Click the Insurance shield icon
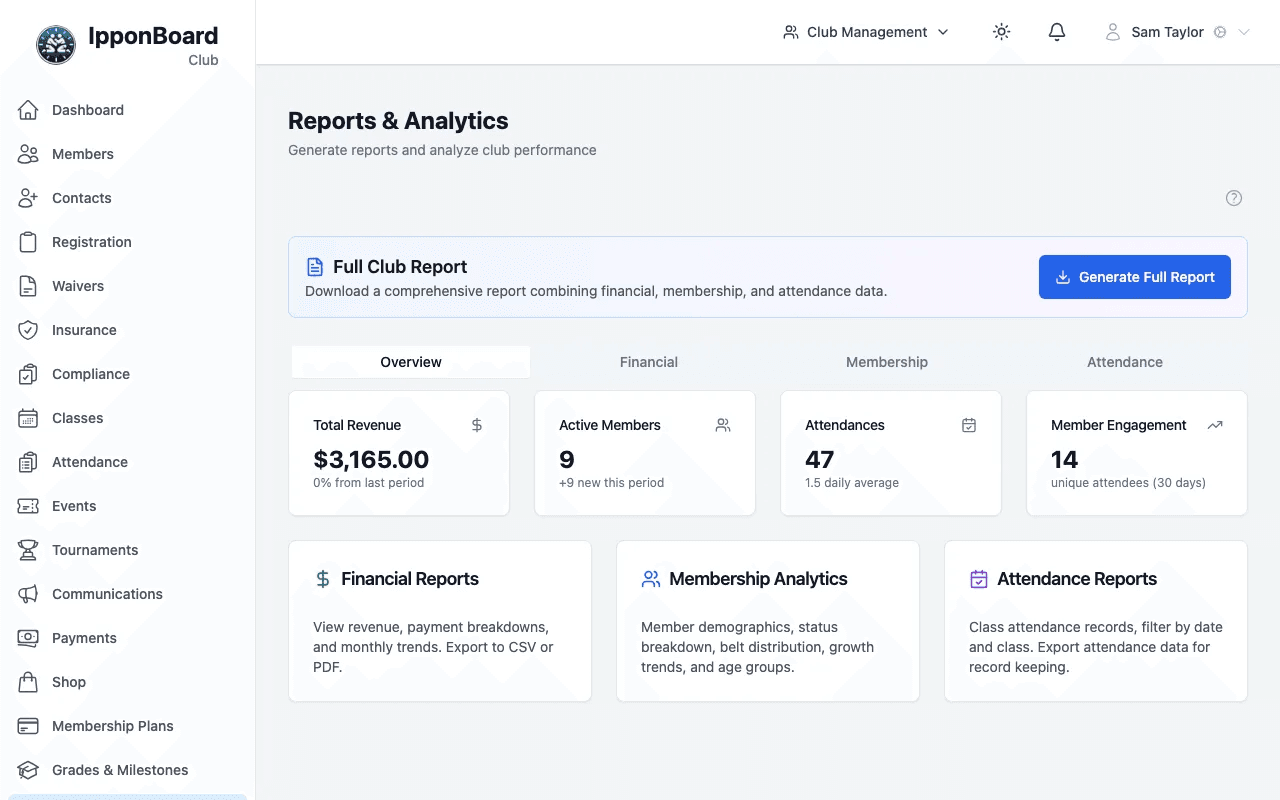This screenshot has width=1280, height=800. (28, 330)
